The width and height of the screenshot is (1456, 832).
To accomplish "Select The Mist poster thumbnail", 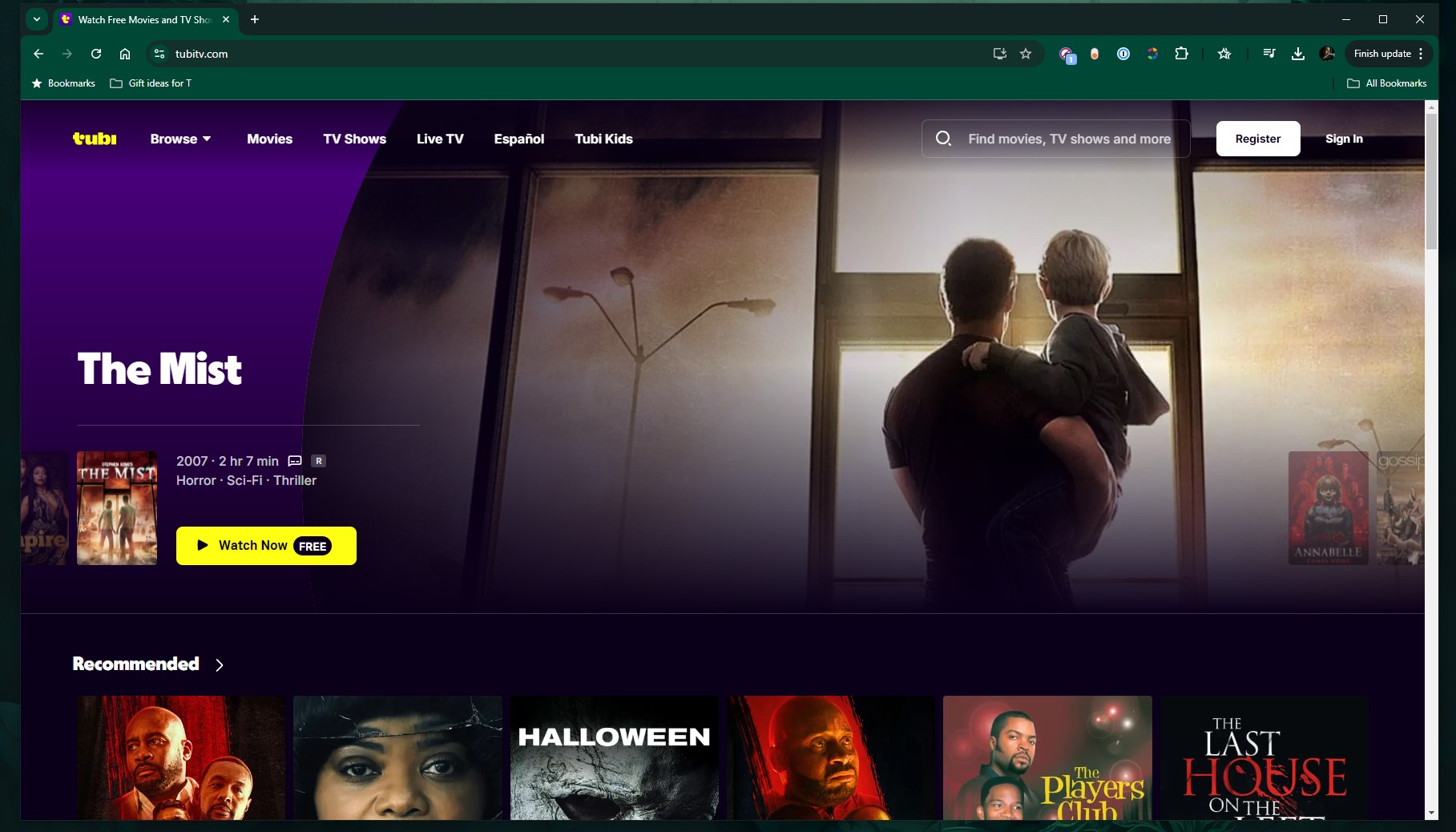I will coord(117,508).
